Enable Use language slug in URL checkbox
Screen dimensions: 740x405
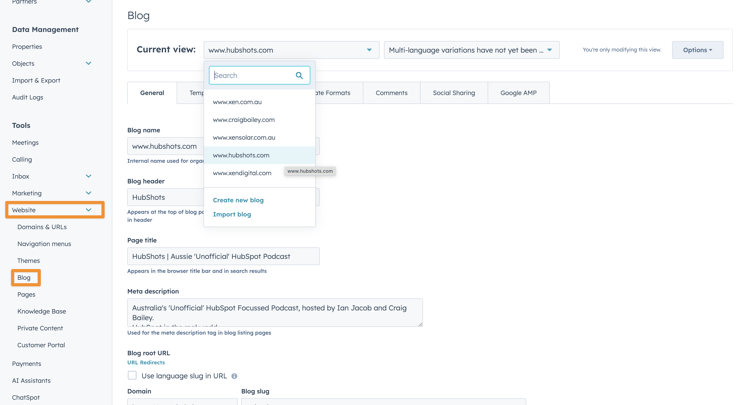(132, 376)
